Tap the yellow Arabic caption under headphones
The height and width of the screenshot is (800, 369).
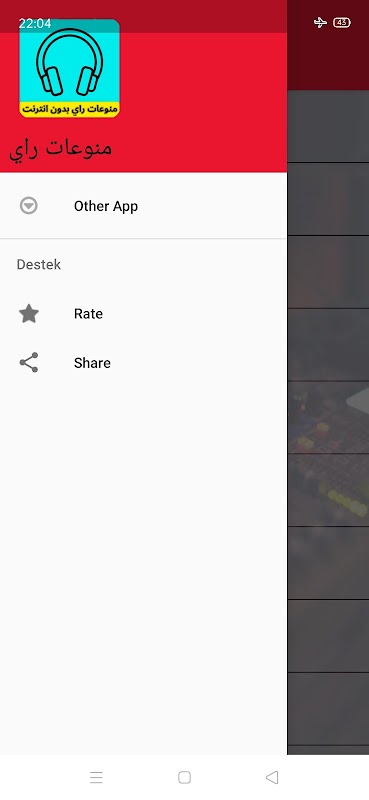click(70, 109)
